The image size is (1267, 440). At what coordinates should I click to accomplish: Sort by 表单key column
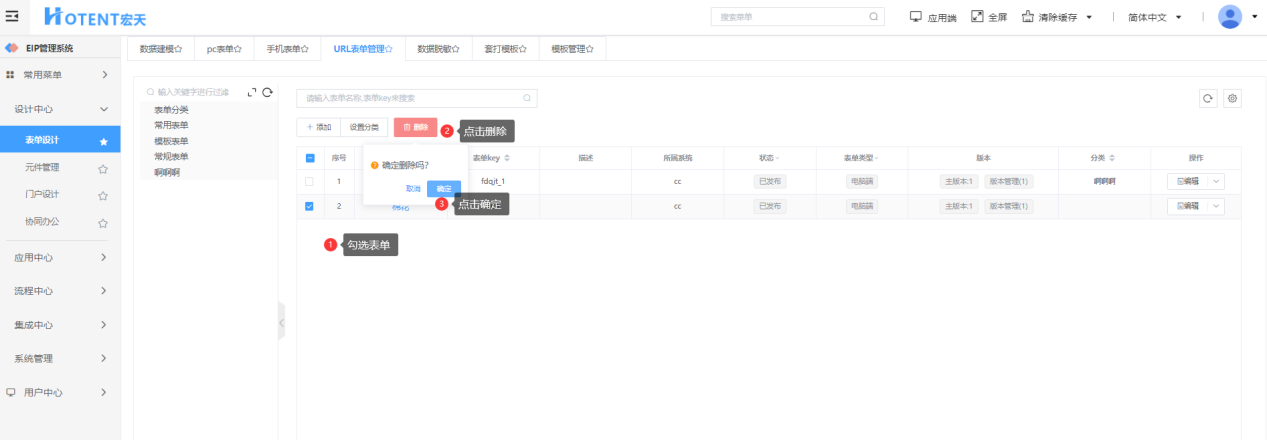tap(507, 158)
